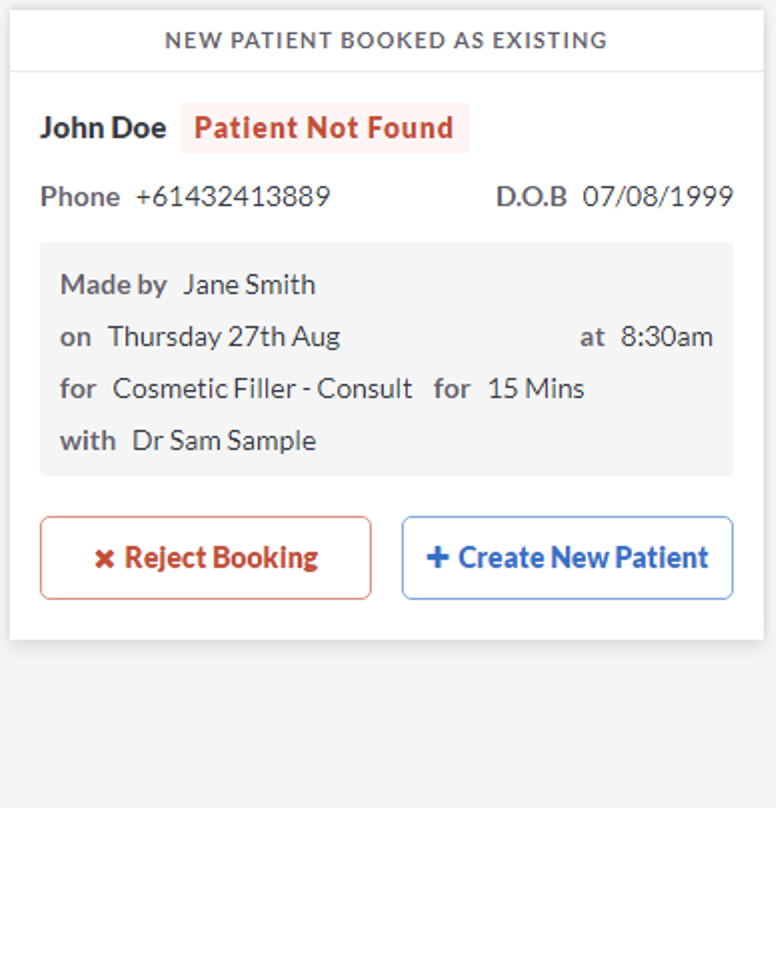776x973 pixels.
Task: Click the booker name Jane Smith
Action: (x=249, y=284)
